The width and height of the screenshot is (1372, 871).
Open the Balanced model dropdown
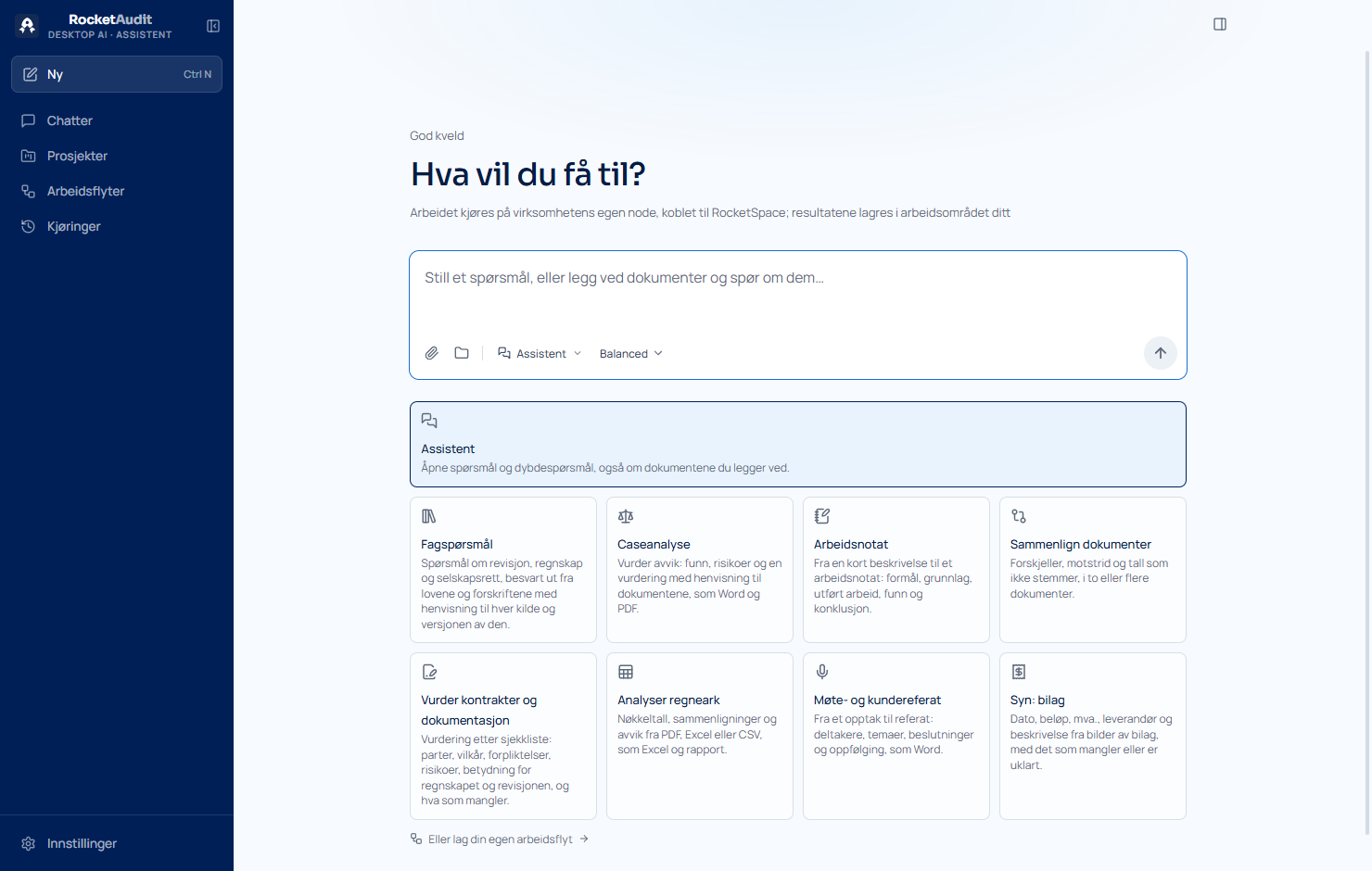coord(630,353)
